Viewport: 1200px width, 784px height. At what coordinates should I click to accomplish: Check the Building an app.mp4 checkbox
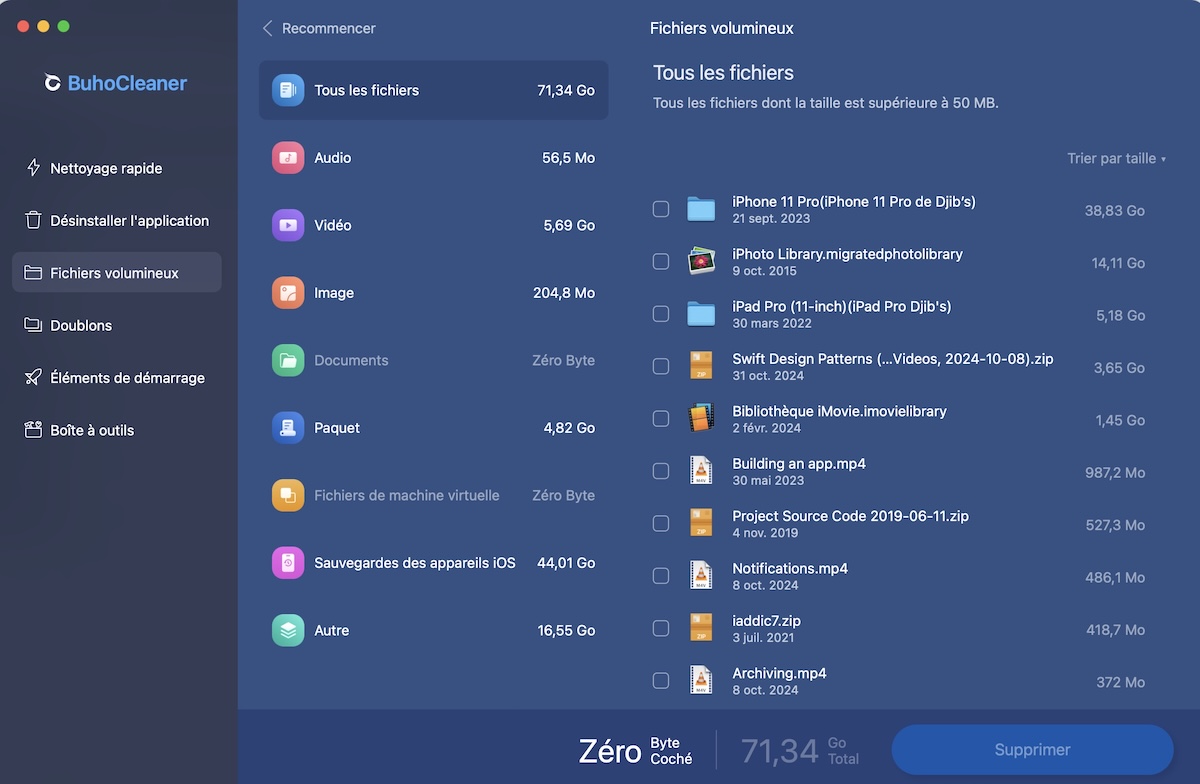pos(661,471)
